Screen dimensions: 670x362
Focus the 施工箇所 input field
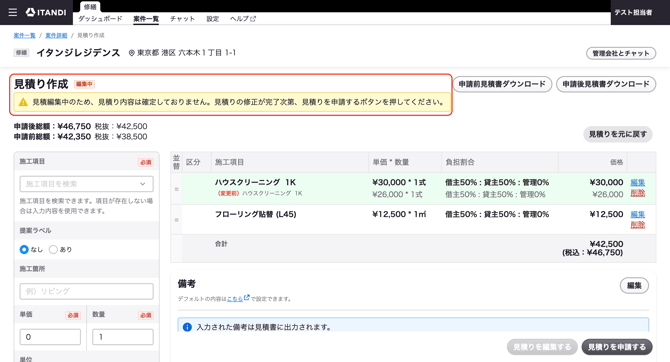click(86, 291)
